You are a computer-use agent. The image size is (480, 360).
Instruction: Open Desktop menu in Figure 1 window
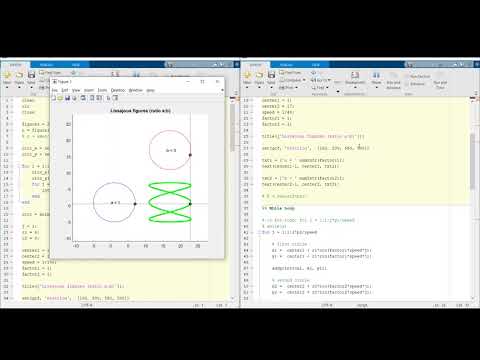pos(118,90)
